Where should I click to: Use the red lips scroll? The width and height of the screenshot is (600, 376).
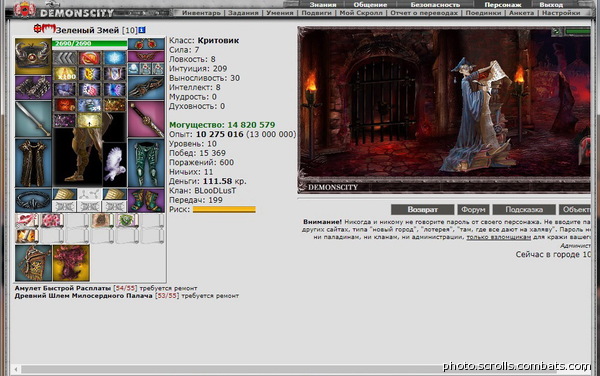point(27,221)
